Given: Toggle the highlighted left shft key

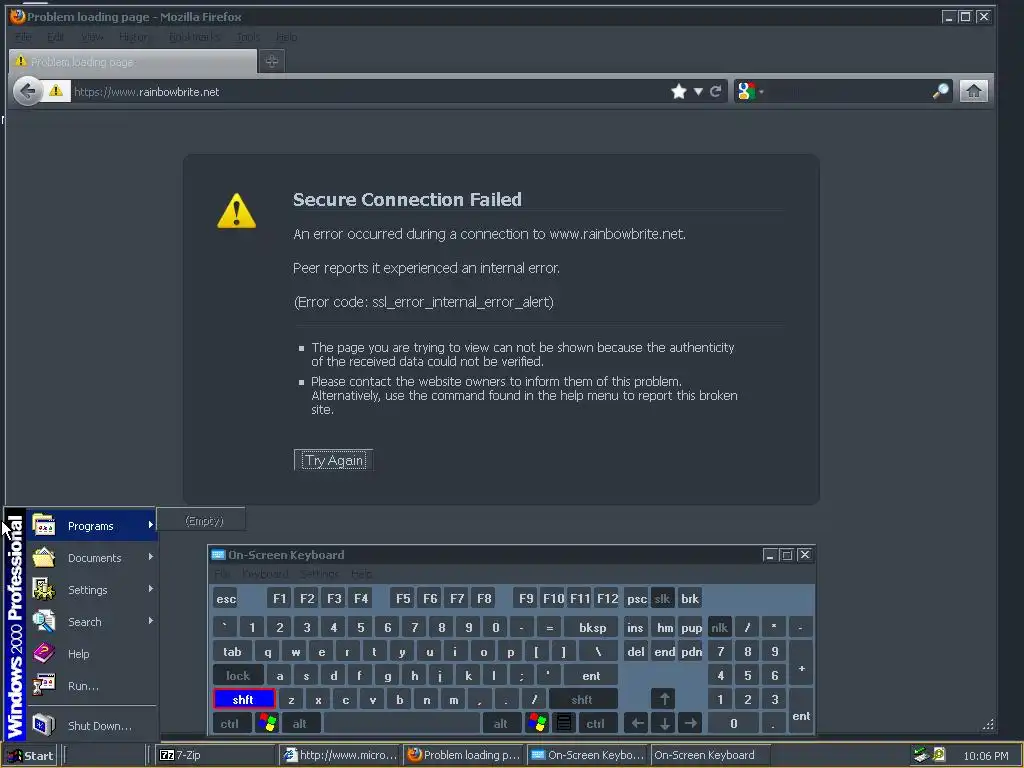Looking at the screenshot, I should point(244,699).
